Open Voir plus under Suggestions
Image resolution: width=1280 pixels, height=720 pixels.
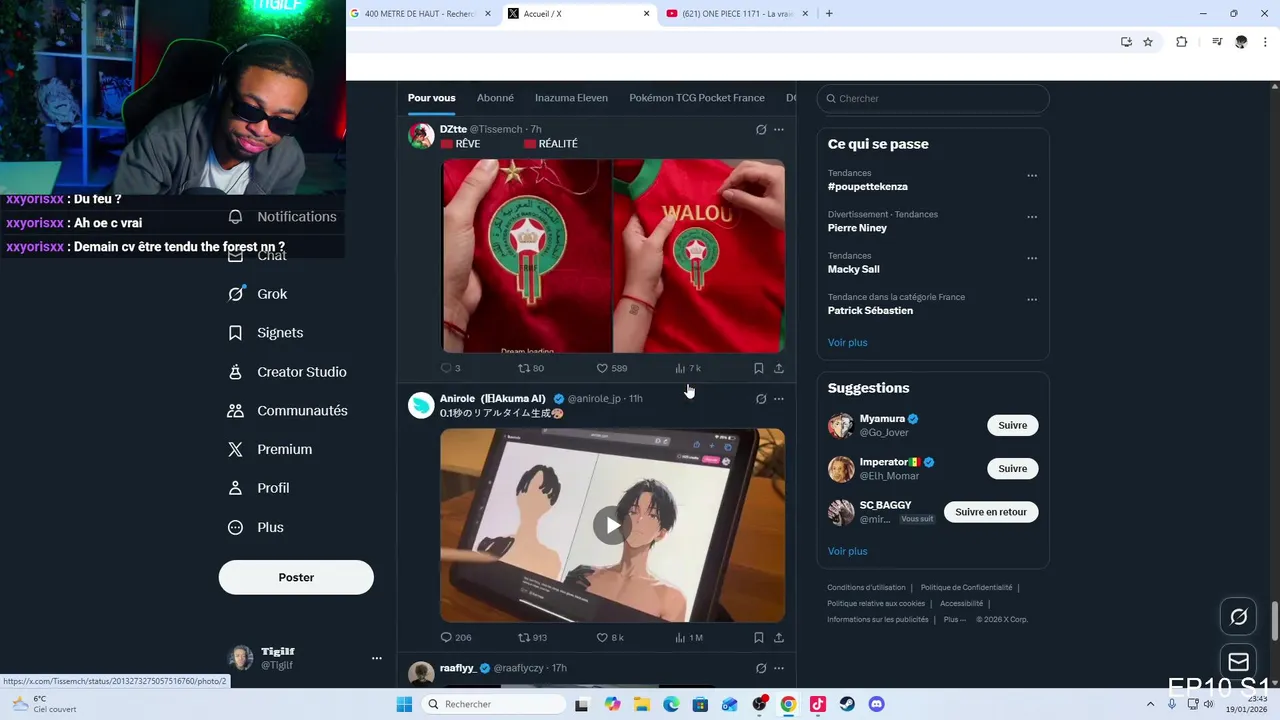click(x=847, y=551)
